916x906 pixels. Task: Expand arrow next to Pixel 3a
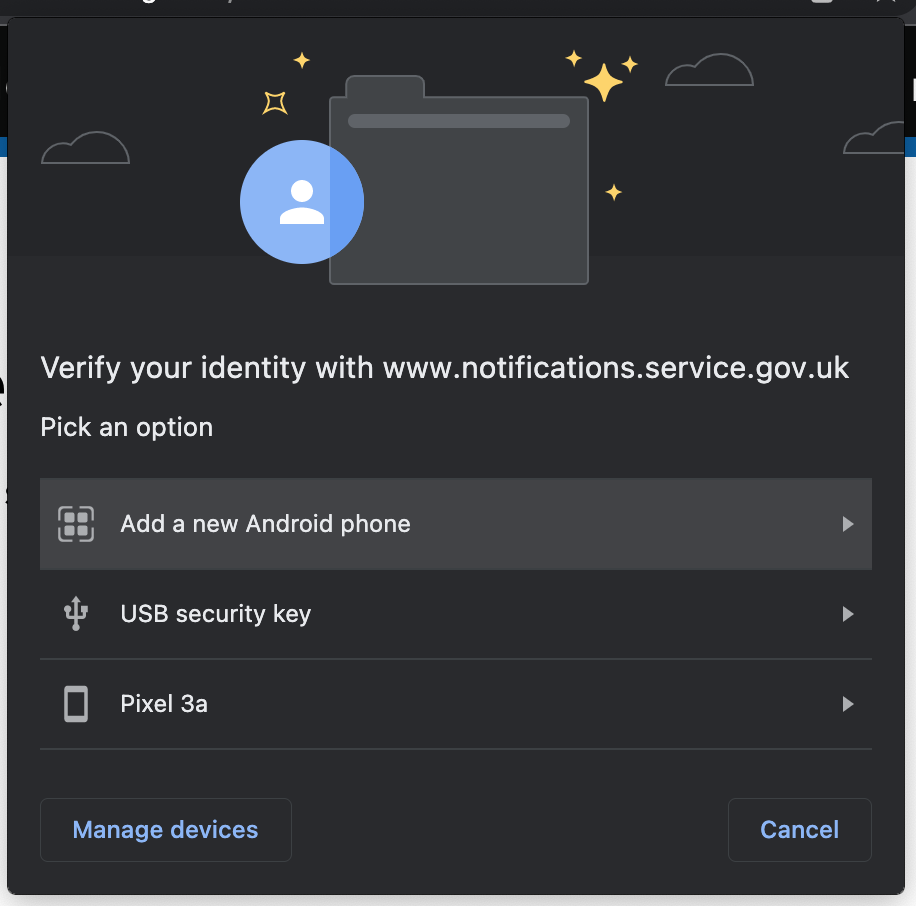point(848,704)
